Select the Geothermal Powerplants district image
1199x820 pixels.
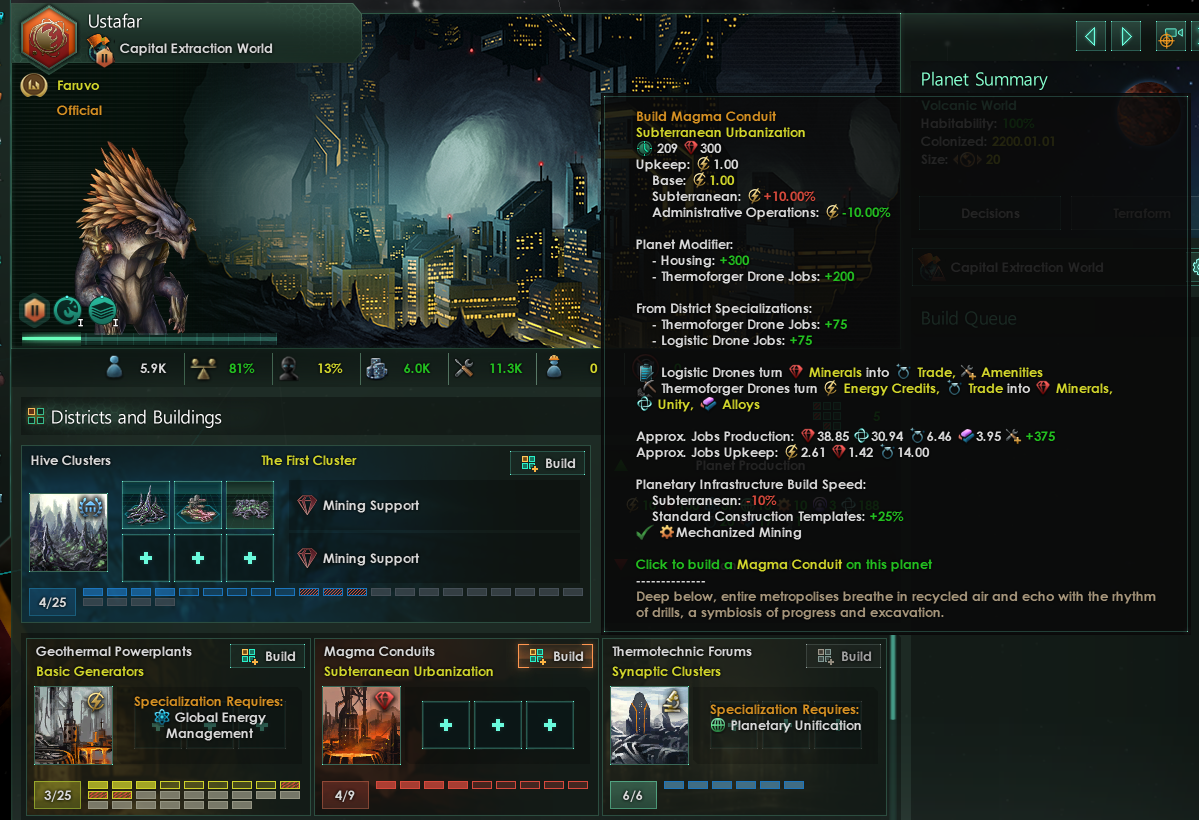click(x=73, y=725)
